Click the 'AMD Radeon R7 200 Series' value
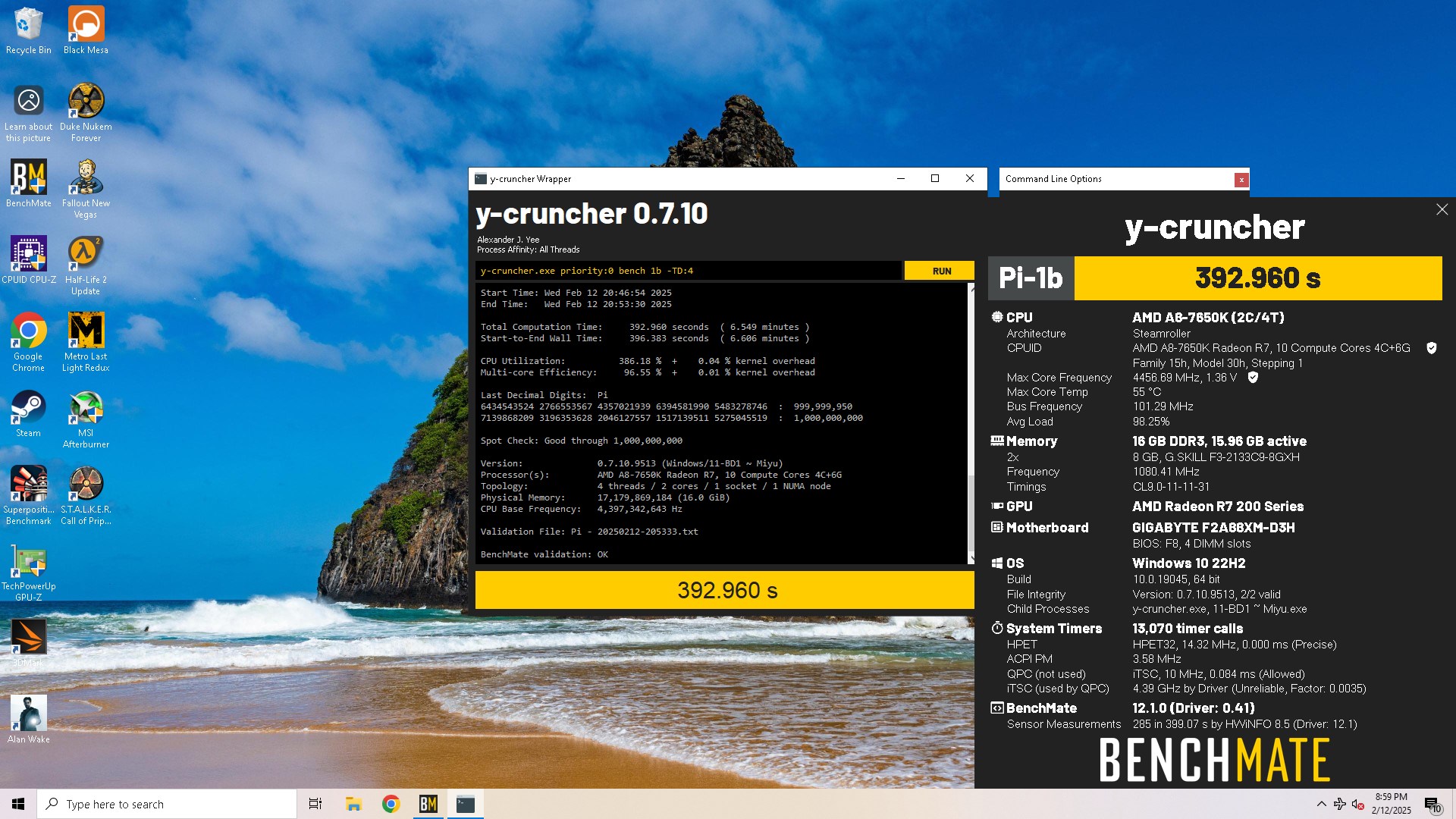 click(1218, 507)
